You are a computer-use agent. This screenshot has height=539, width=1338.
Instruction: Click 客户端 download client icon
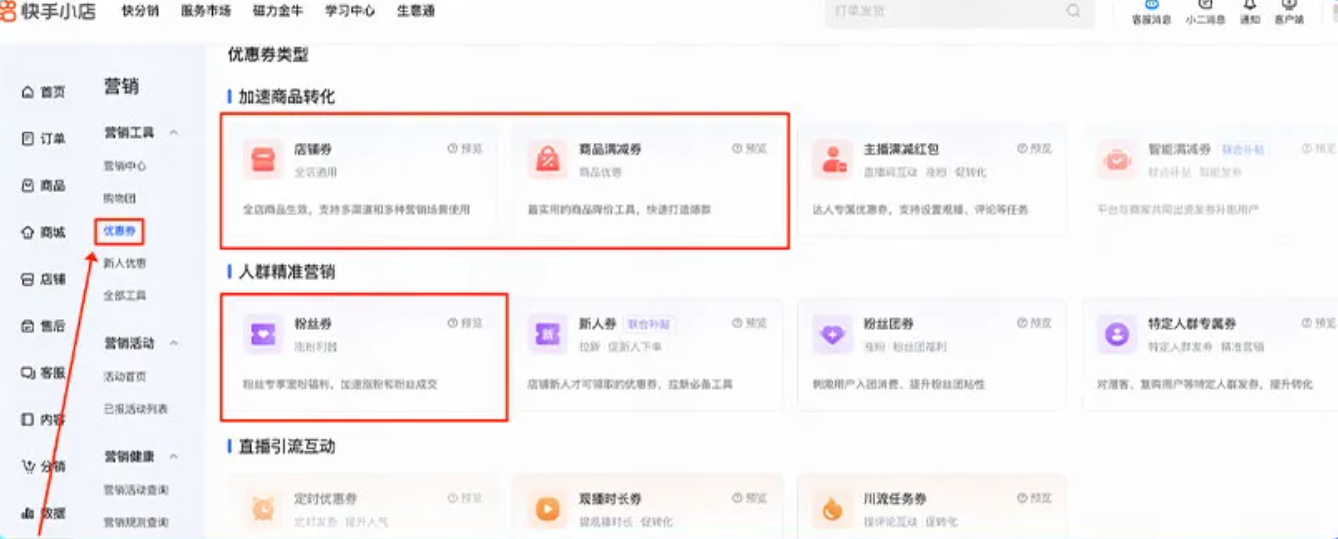point(1289,5)
